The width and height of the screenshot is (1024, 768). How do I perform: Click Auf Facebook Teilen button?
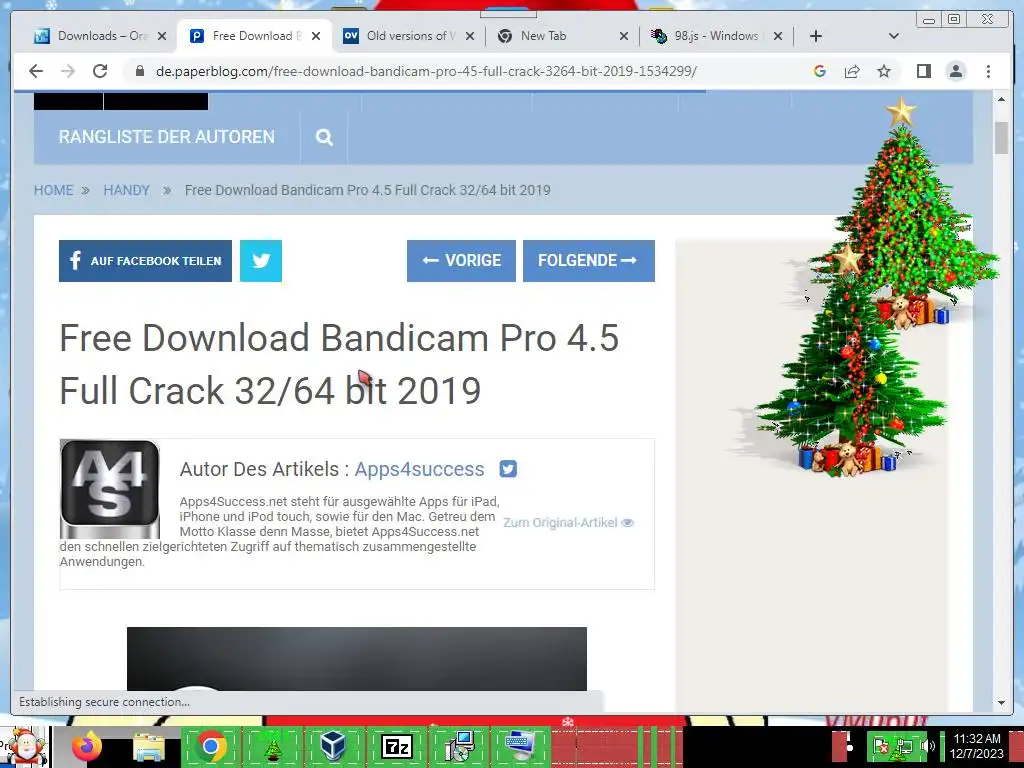coord(145,261)
